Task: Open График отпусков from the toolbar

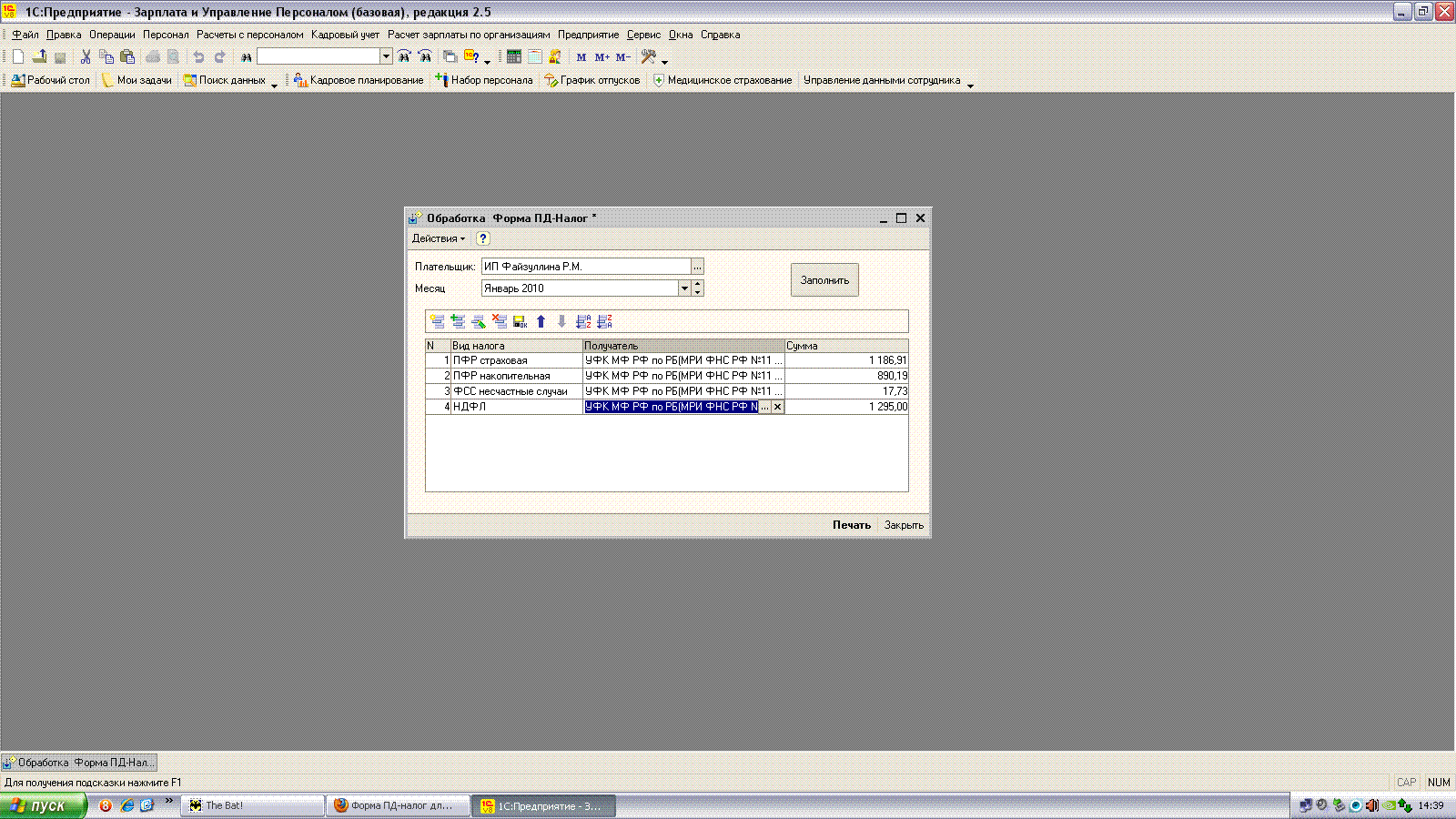Action: click(x=592, y=80)
